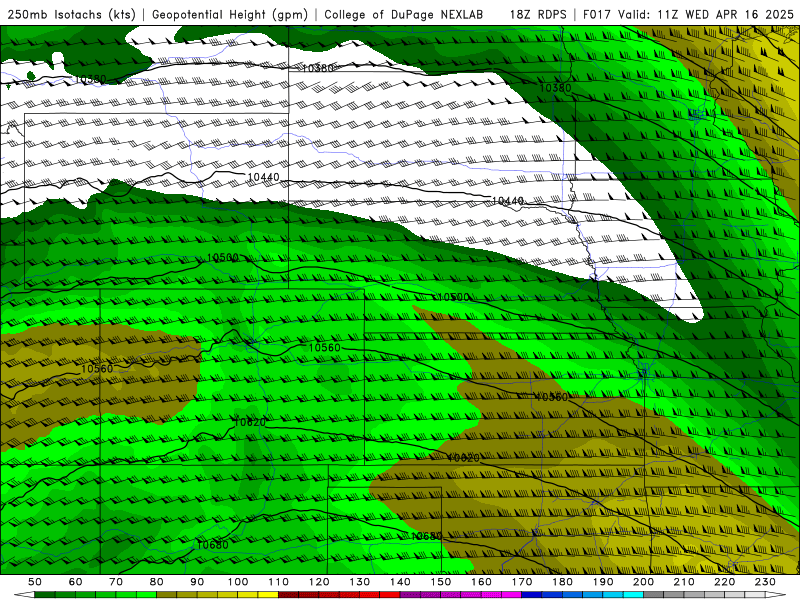The image size is (800, 600).
Task: Click the easternmost 10380 contour label
Action: coord(556,88)
